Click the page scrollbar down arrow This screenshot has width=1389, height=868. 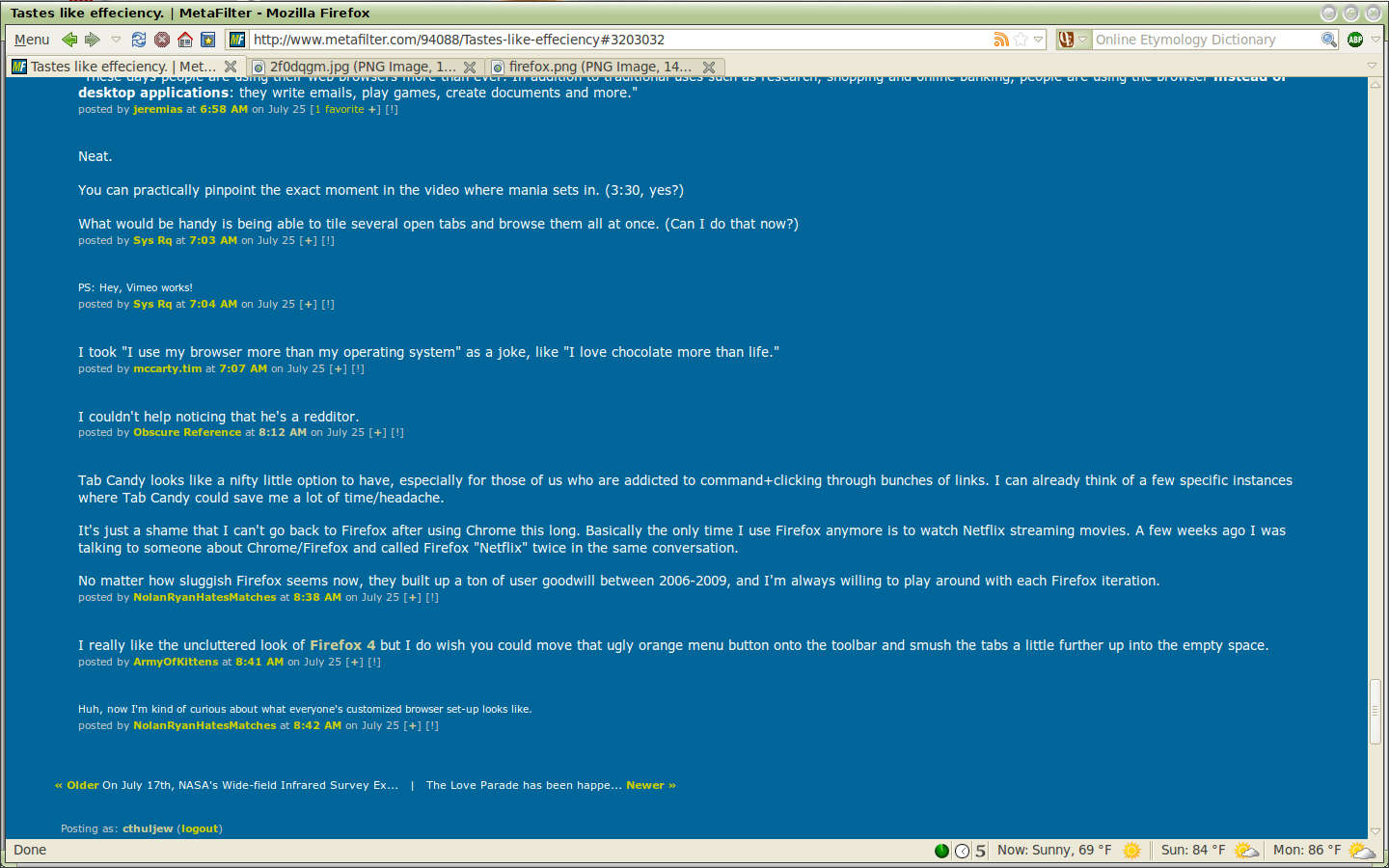(x=1375, y=831)
